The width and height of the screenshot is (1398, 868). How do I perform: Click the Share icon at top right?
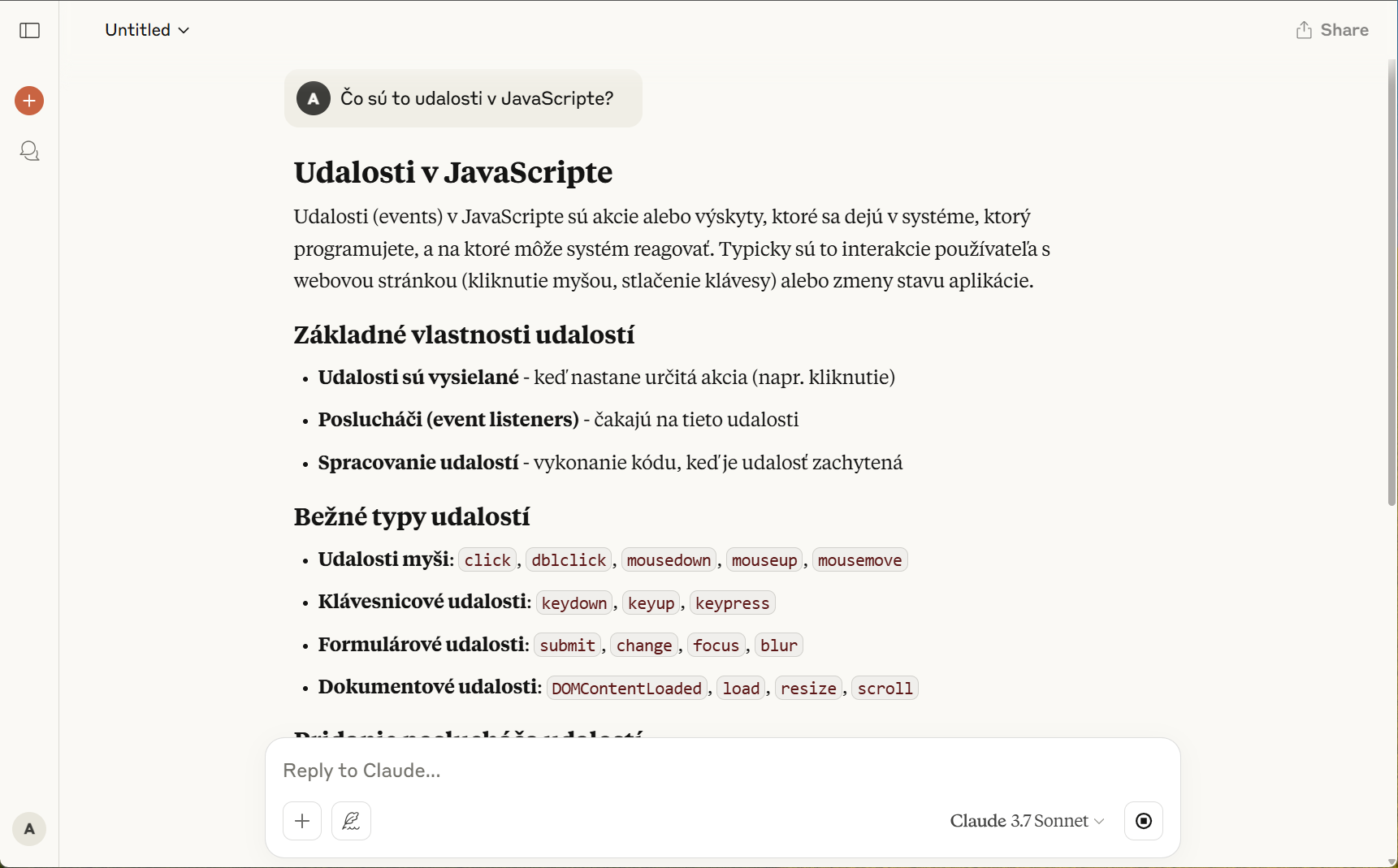pyautogui.click(x=1305, y=29)
